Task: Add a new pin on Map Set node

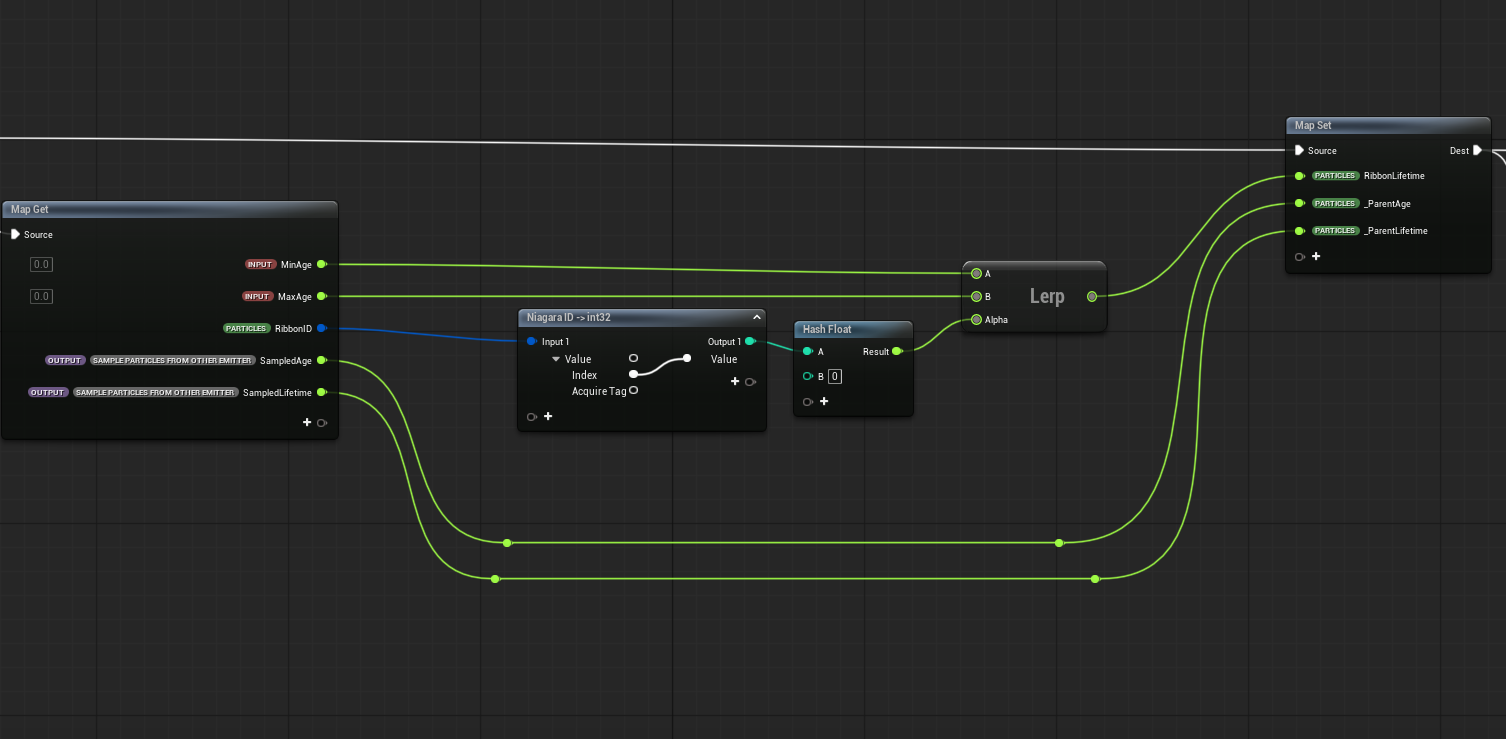Action: coord(1316,257)
